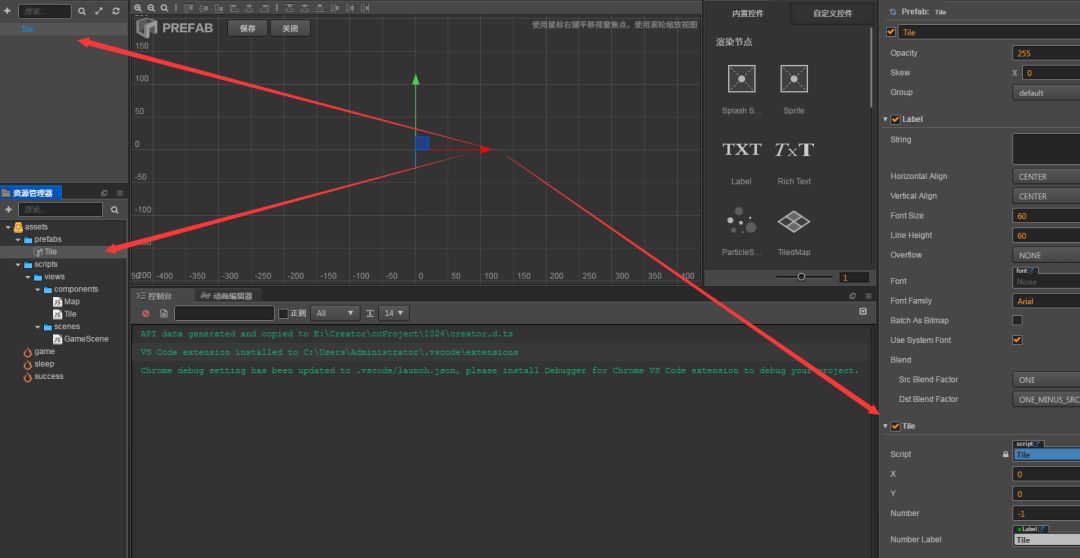Collapse the prefabs folder

click(x=19, y=239)
